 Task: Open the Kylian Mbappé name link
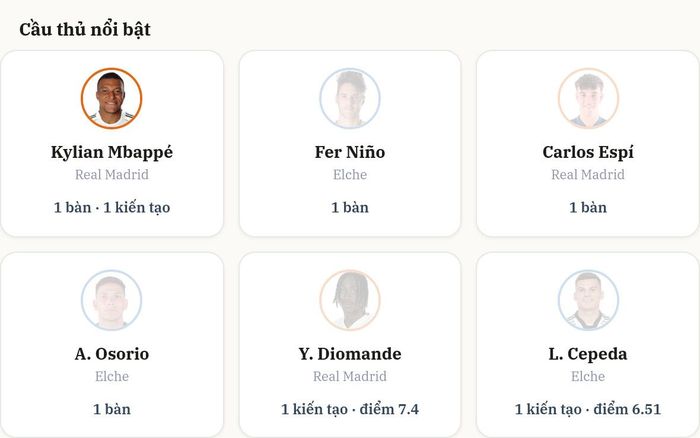[x=112, y=152]
